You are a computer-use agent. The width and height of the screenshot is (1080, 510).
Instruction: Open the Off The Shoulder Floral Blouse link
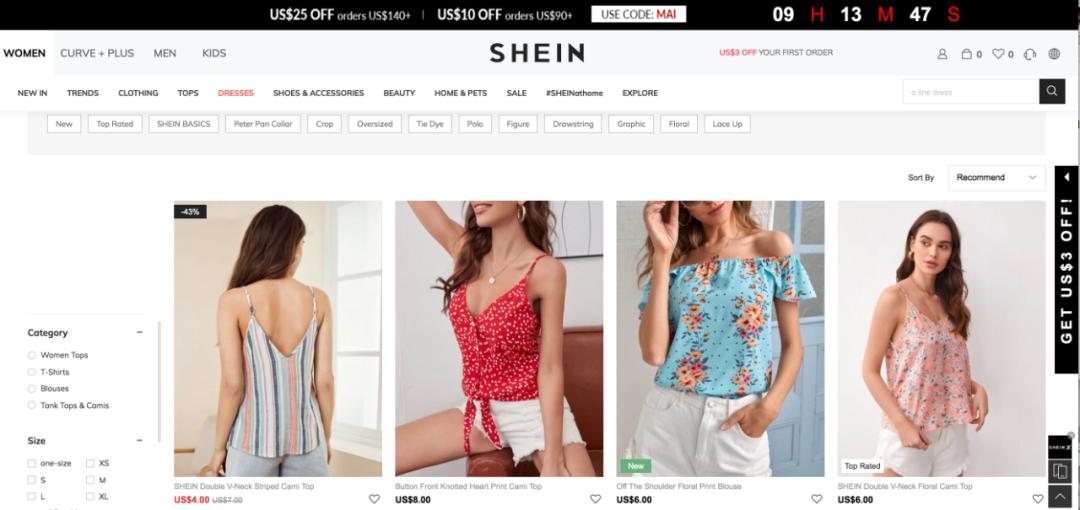(x=678, y=486)
